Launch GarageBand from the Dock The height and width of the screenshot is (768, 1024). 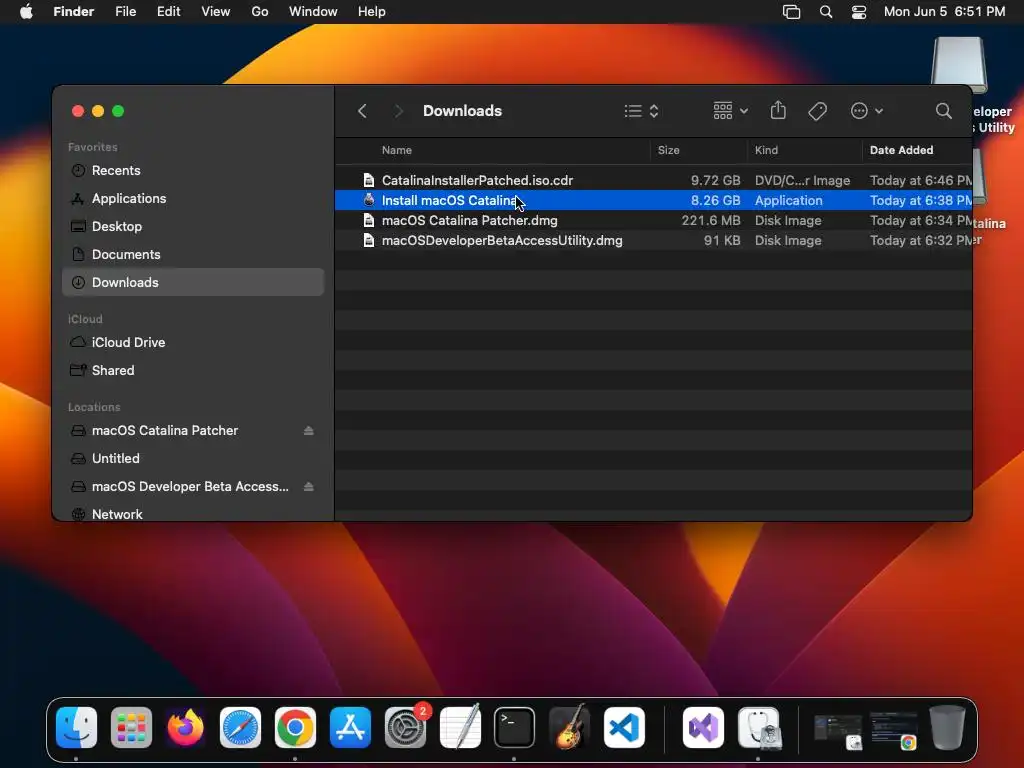[569, 726]
